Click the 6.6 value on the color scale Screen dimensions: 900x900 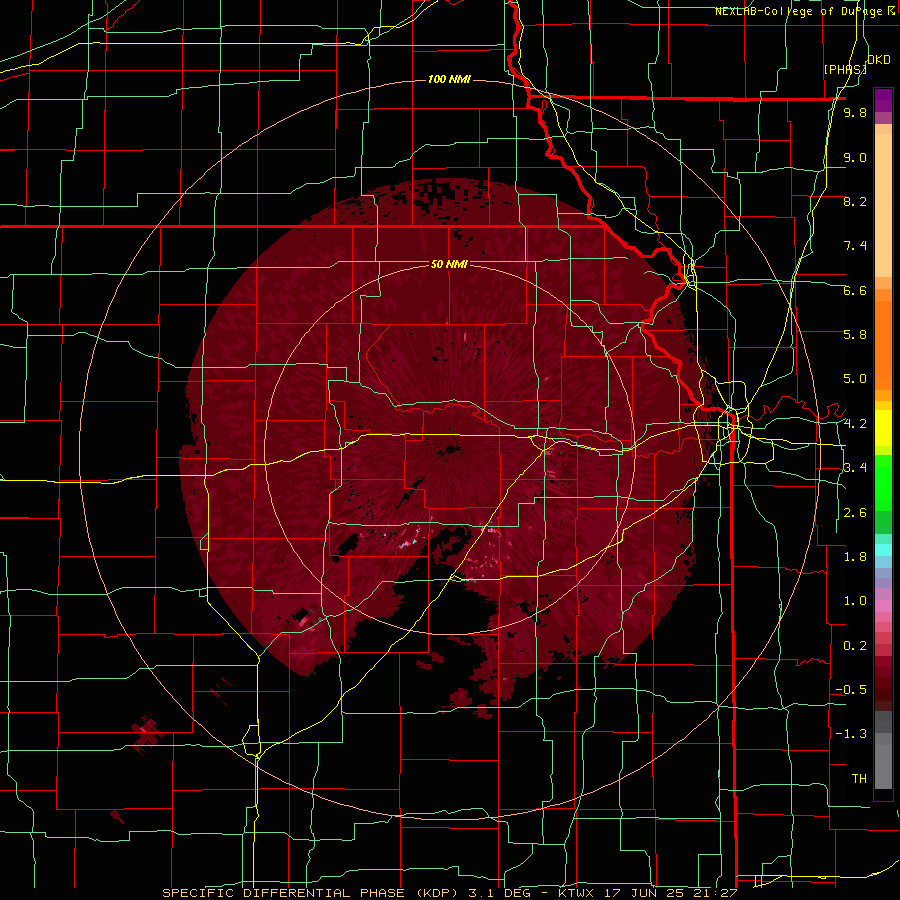pos(855,290)
